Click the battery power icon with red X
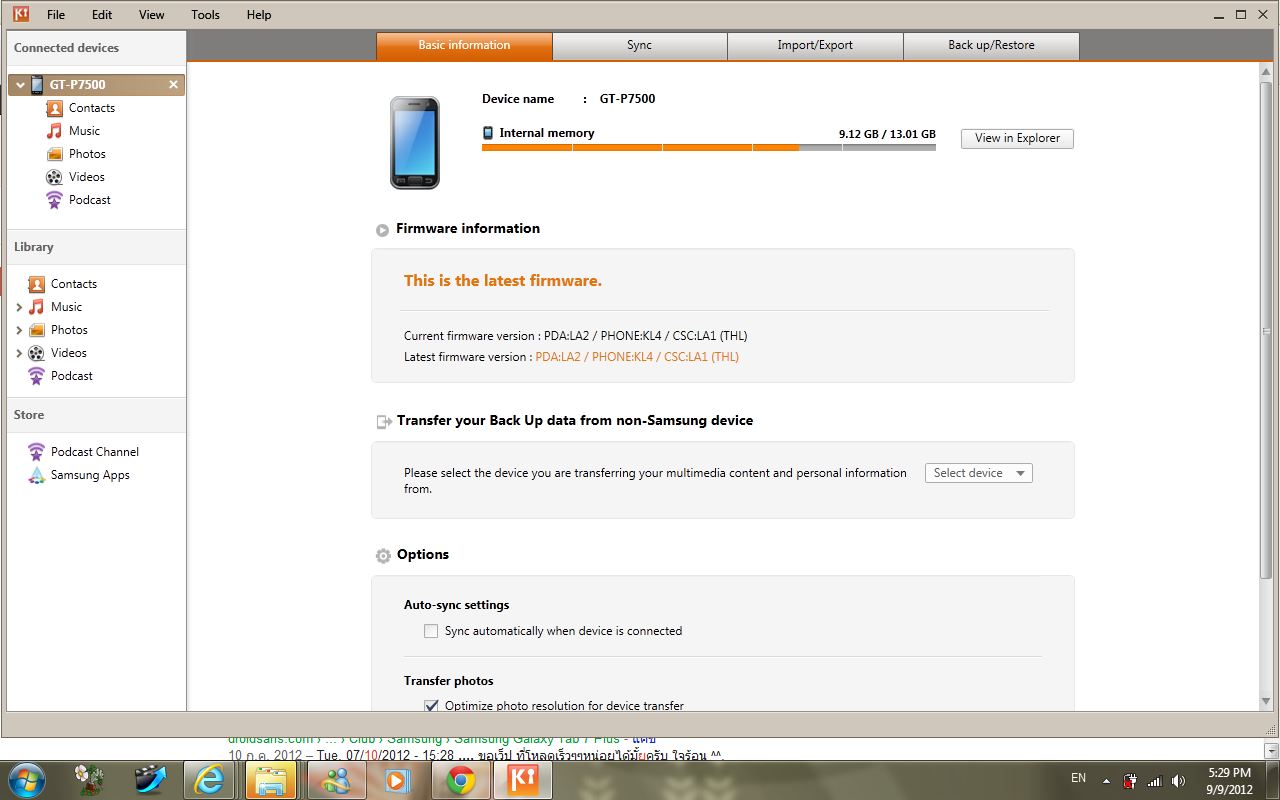 [x=1130, y=780]
